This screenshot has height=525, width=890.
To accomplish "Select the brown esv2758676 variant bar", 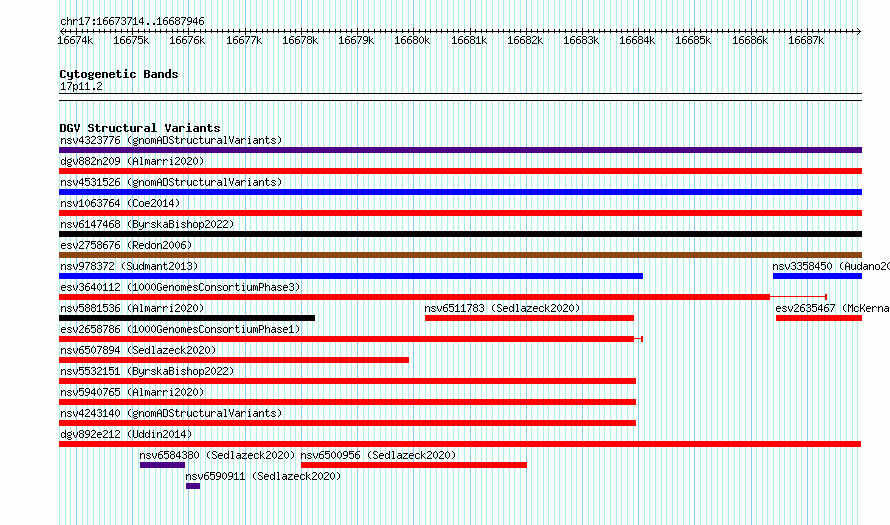I will tap(460, 255).
